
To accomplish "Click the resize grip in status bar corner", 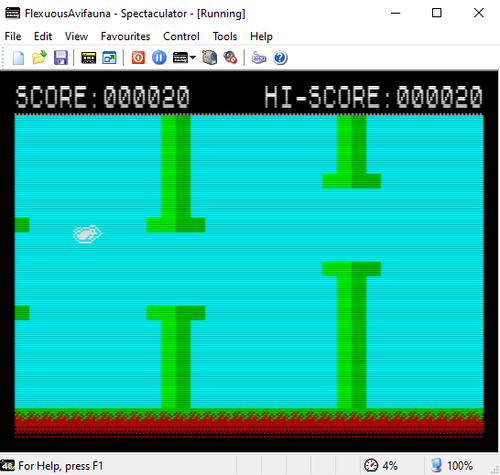I will [495, 470].
